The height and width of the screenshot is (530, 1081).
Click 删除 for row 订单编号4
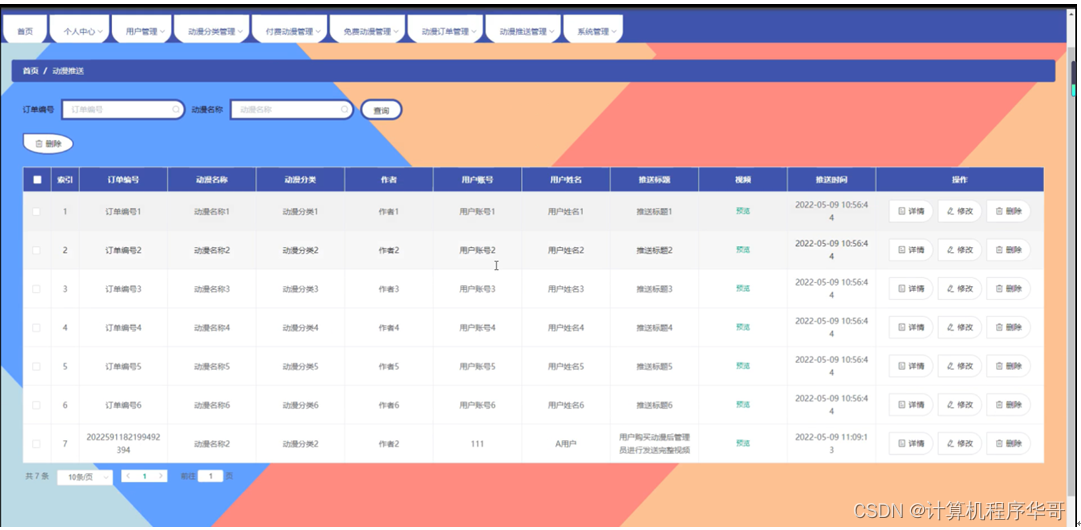(x=1009, y=327)
